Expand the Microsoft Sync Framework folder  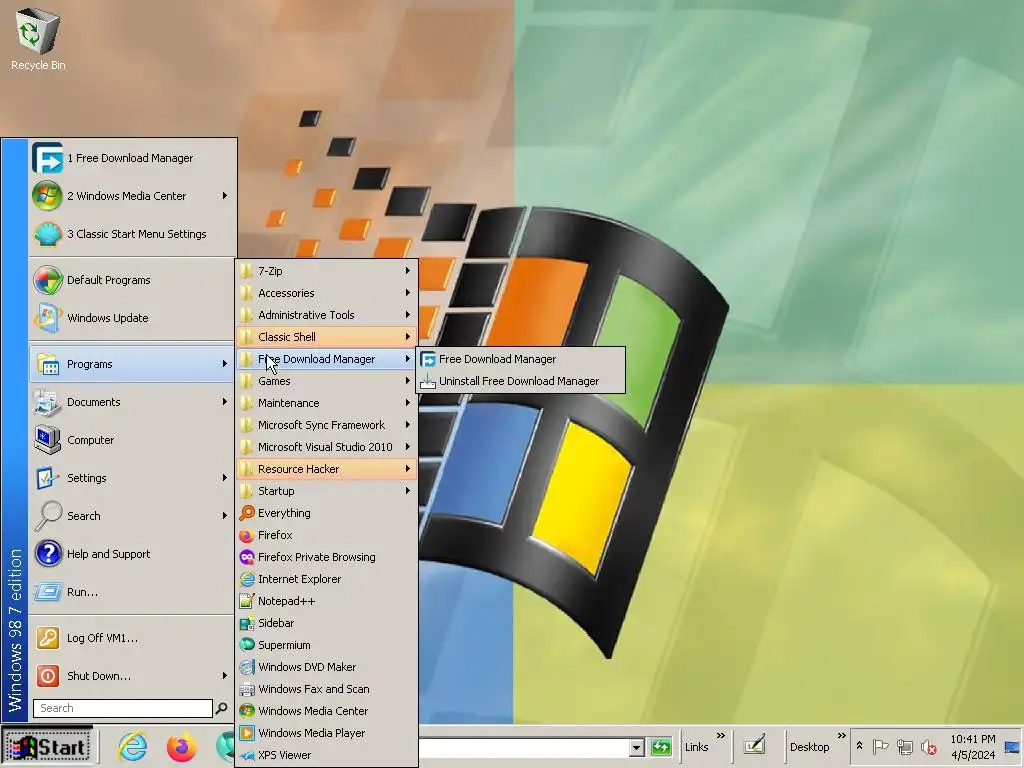pyautogui.click(x=327, y=425)
